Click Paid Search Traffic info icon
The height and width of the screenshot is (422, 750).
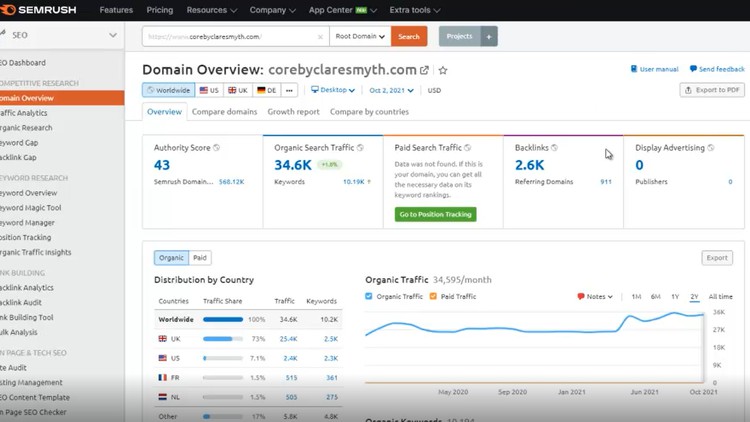(468, 148)
